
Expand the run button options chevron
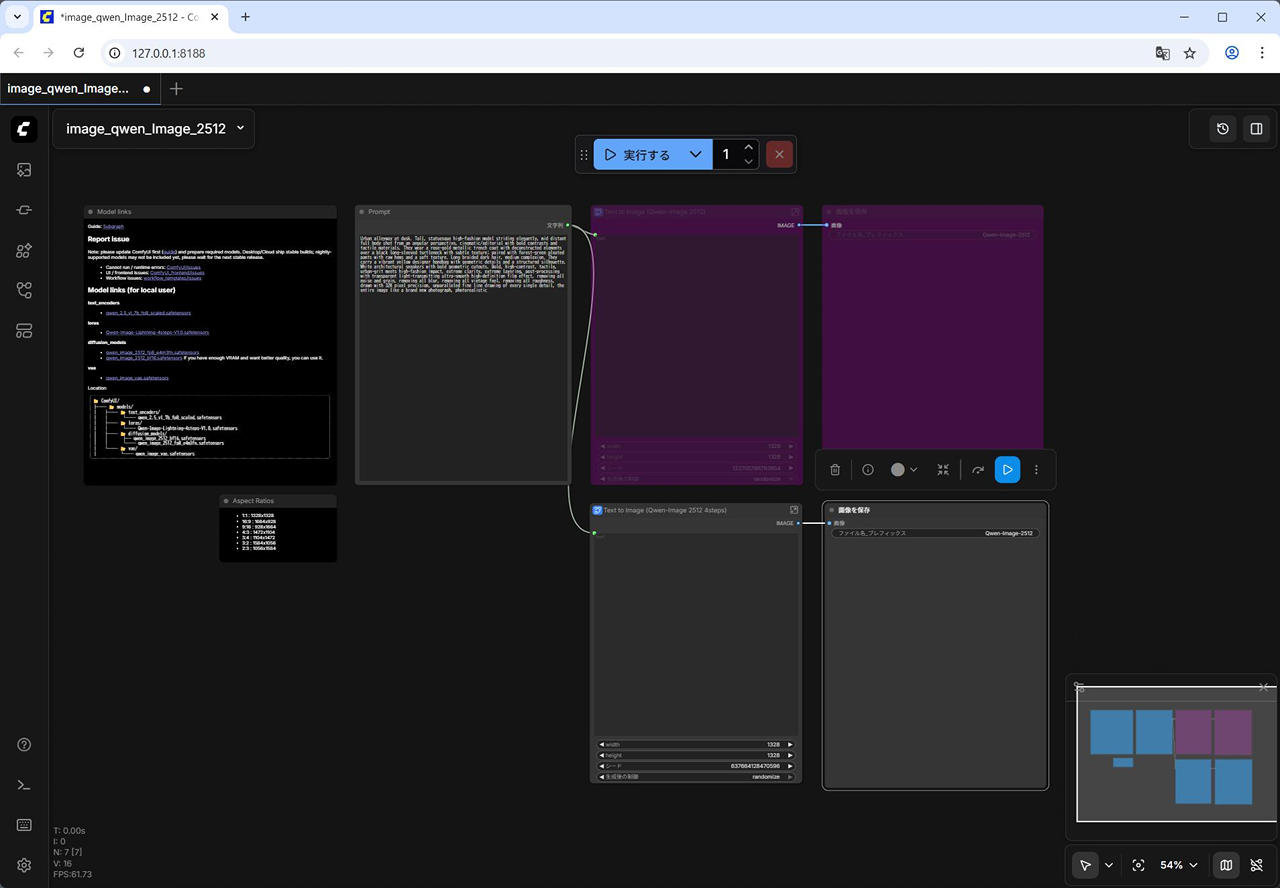(695, 155)
